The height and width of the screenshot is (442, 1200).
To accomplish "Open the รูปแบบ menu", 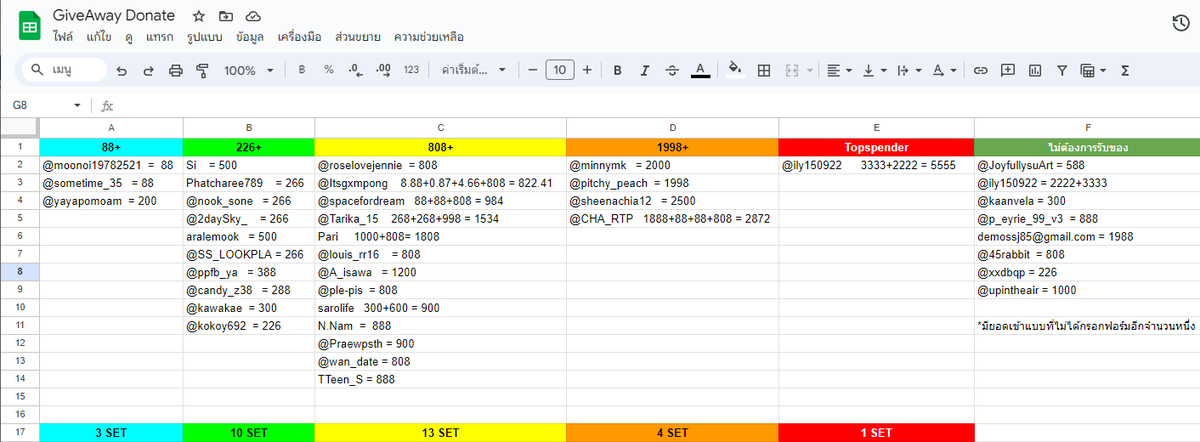I will coord(204,37).
